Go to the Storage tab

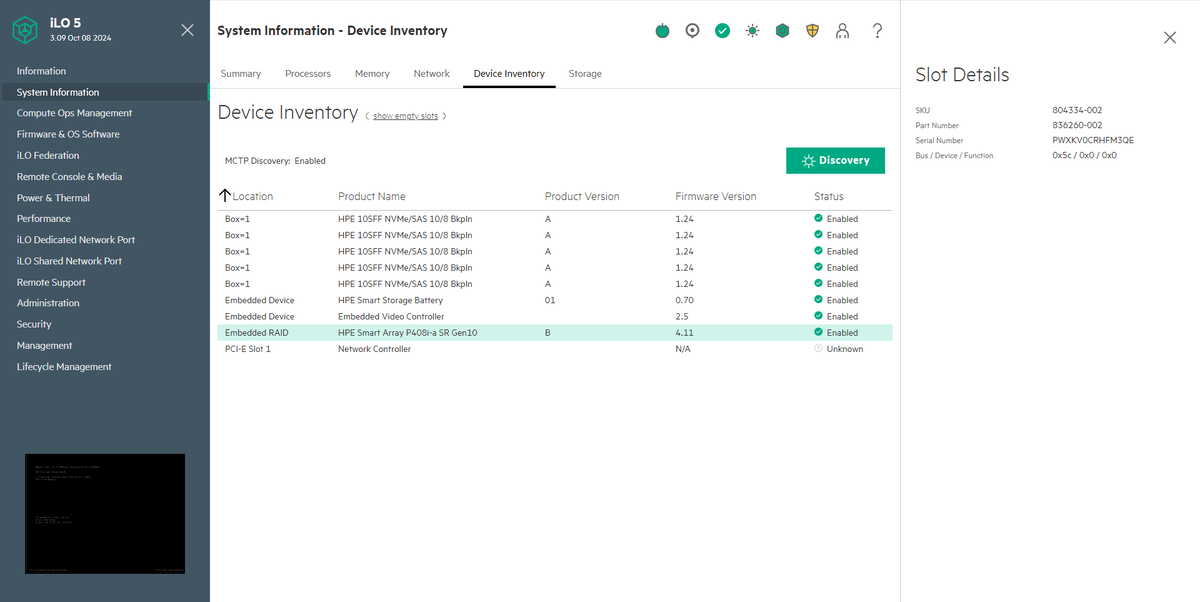click(x=585, y=74)
